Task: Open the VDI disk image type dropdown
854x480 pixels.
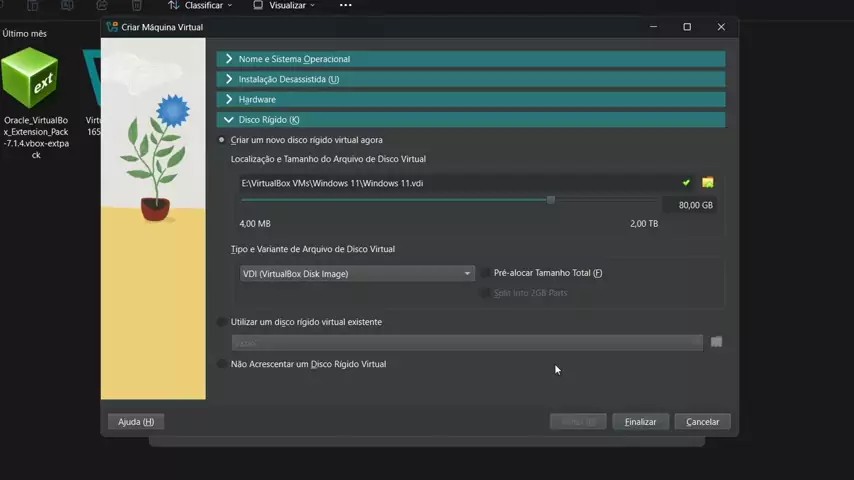Action: (x=357, y=274)
